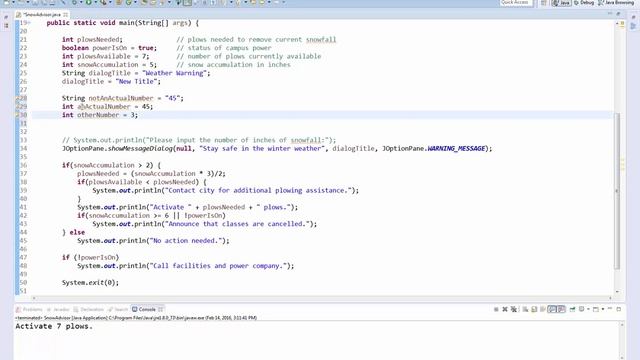Screen dimensions: 640x360
Task: Restore the minimized view in right trim
Action: [633, 18]
